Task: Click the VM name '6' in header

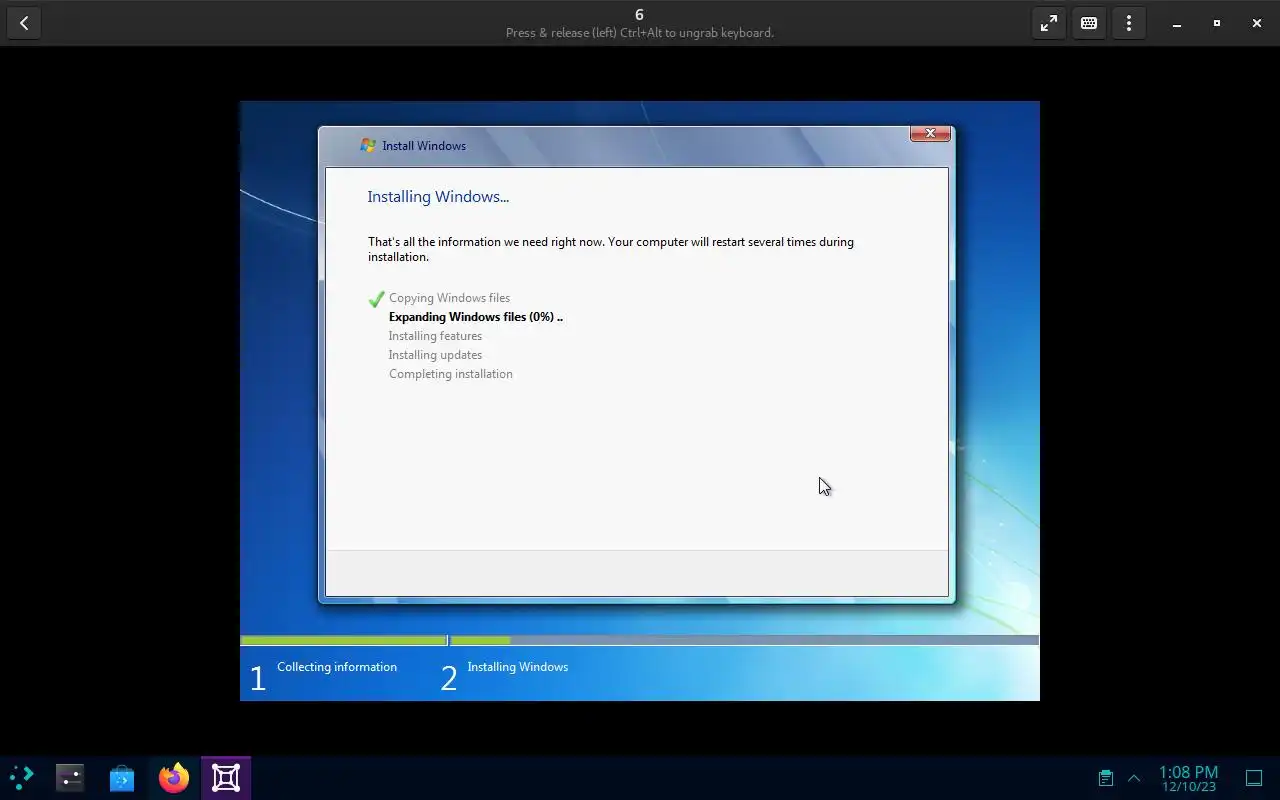Action: click(x=639, y=14)
